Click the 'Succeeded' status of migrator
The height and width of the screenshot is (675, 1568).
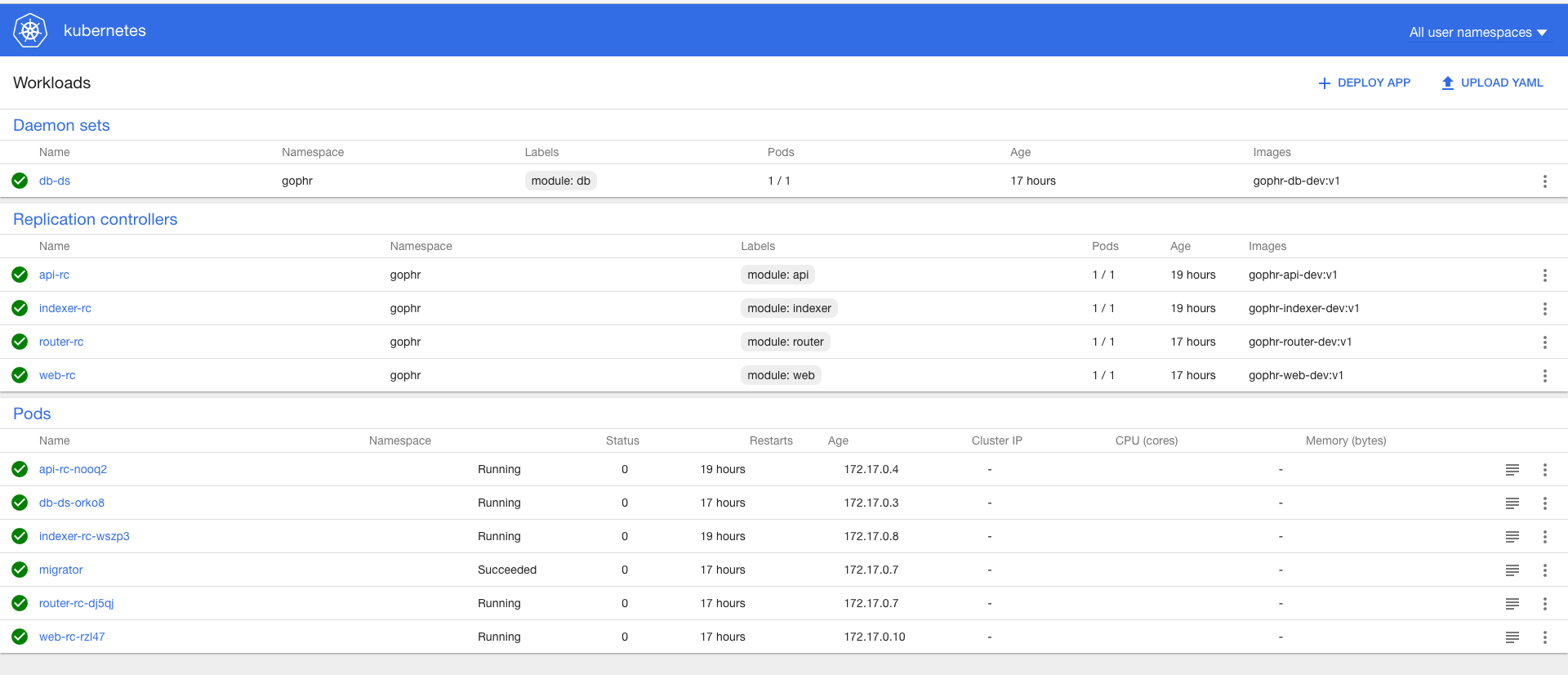507,570
